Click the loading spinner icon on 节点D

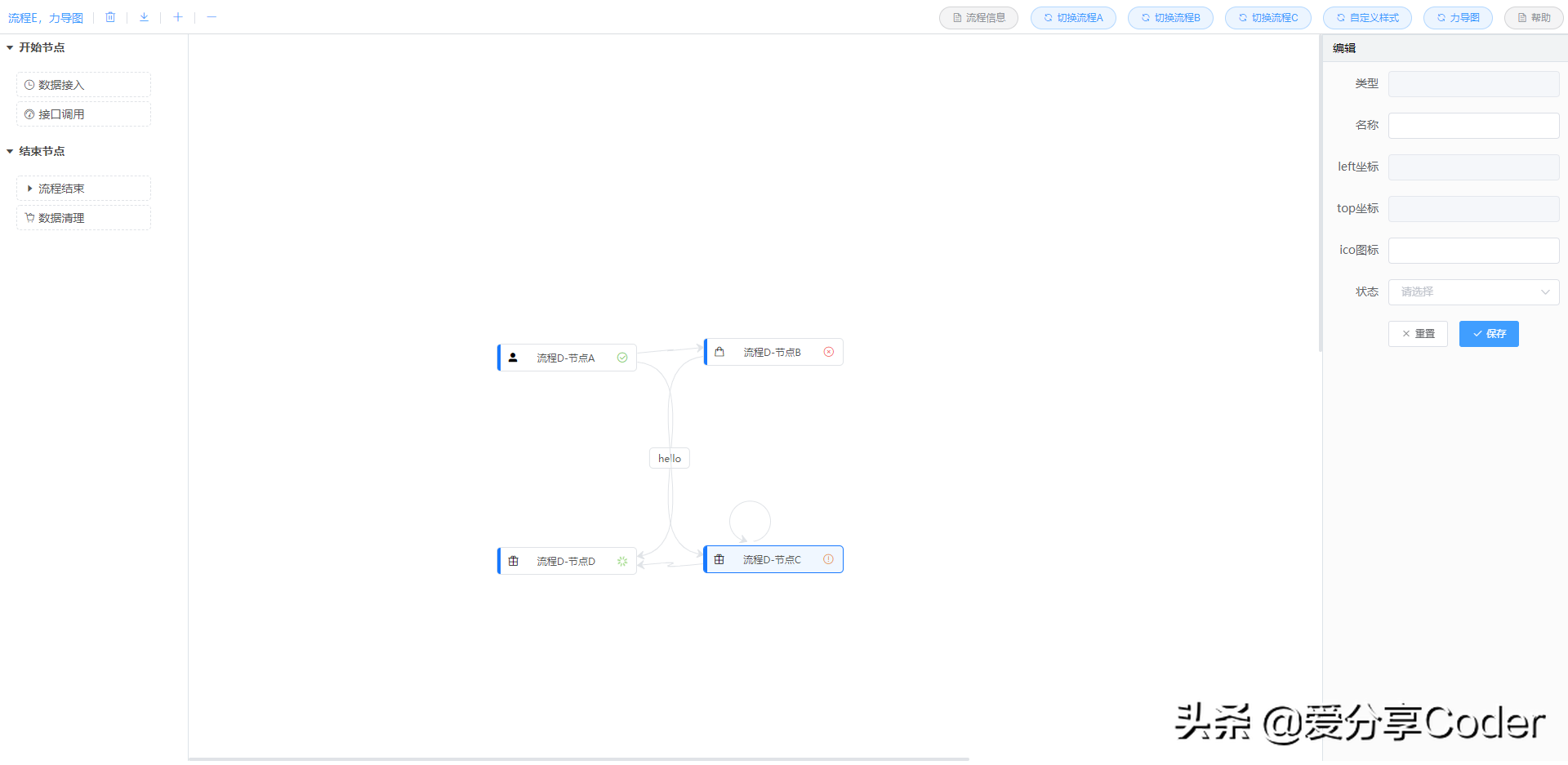(x=622, y=561)
